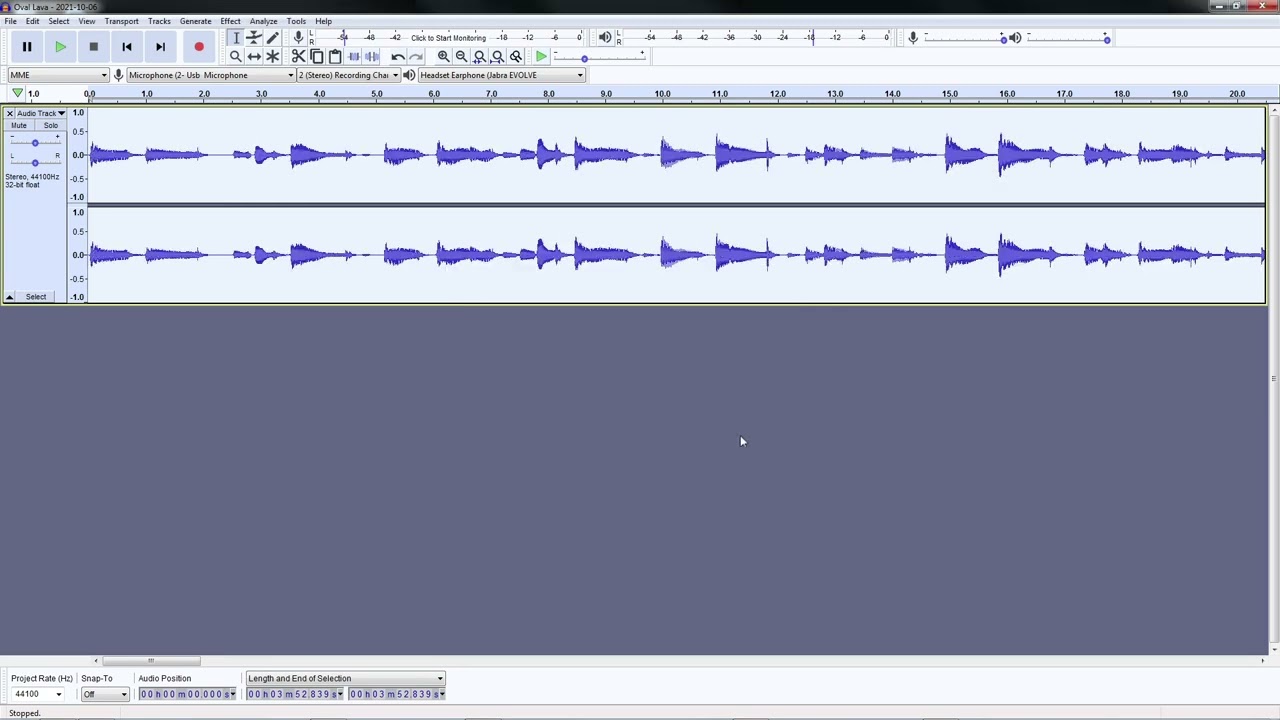Select the Time Shift tool
This screenshot has height=720, width=1280.
click(x=254, y=57)
